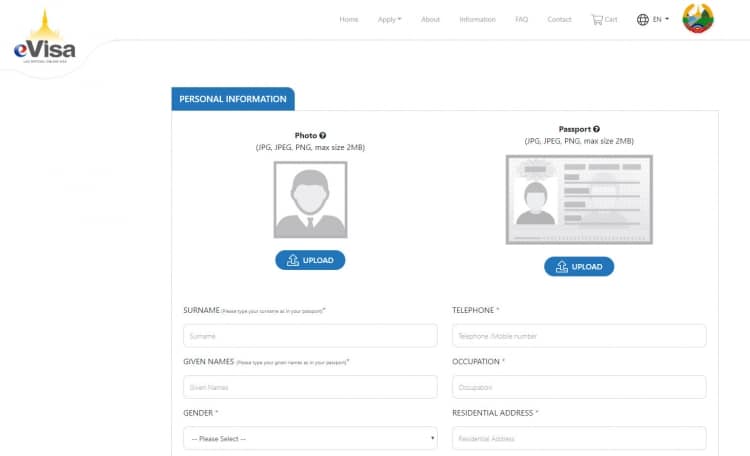The image size is (750, 456).
Task: Focus the Residential Address field
Action: (x=579, y=438)
